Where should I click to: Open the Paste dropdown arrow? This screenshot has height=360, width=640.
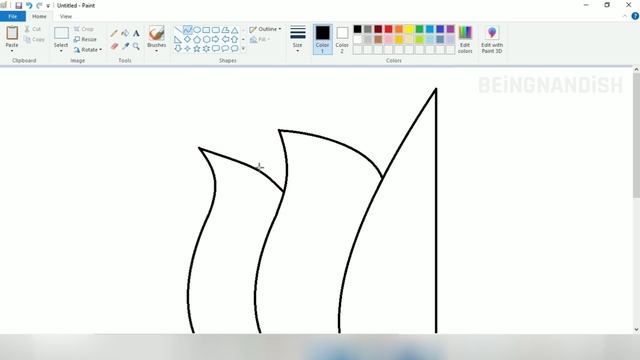[x=12, y=51]
